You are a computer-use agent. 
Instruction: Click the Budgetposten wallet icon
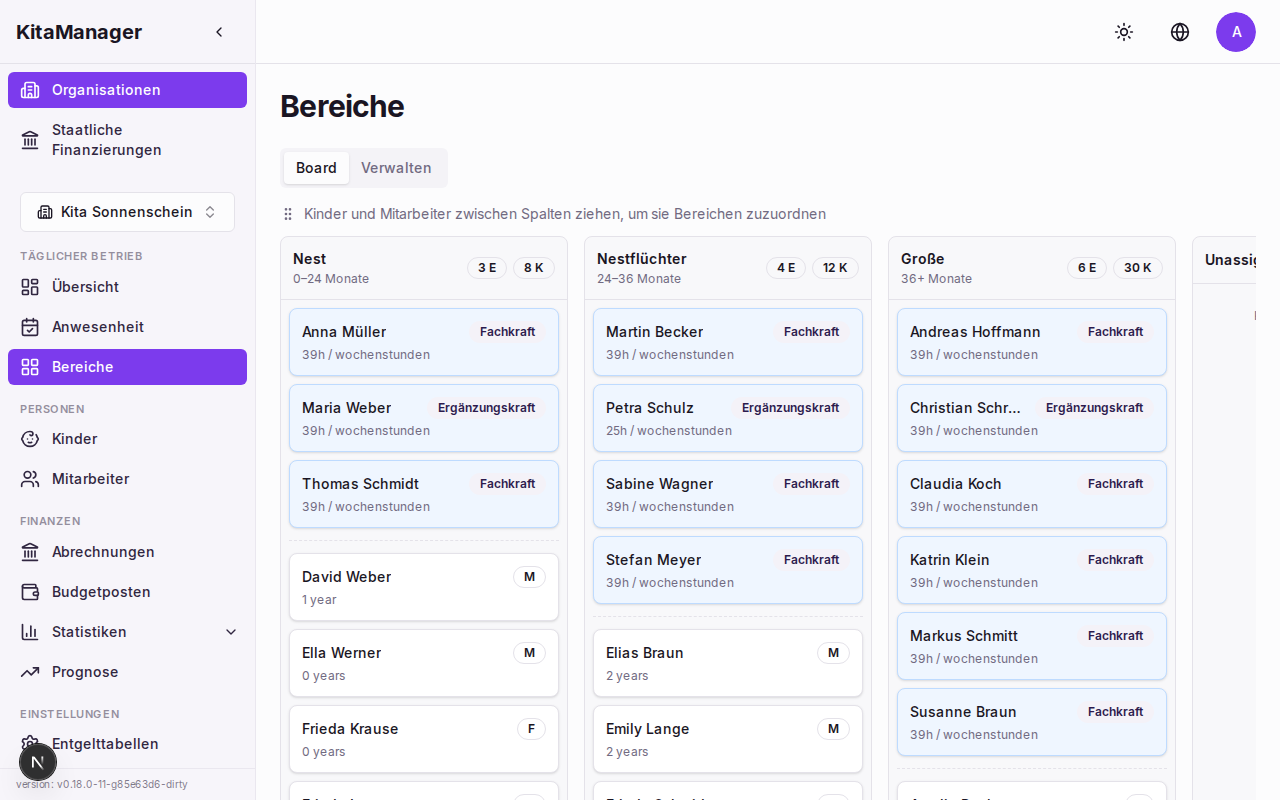click(x=31, y=592)
